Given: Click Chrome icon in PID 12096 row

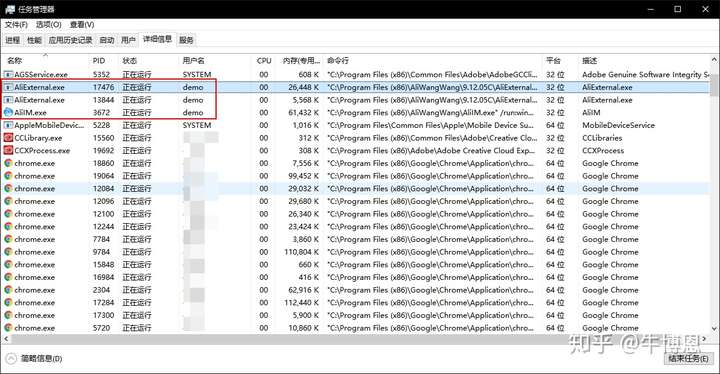Looking at the screenshot, I should pyautogui.click(x=8, y=201).
